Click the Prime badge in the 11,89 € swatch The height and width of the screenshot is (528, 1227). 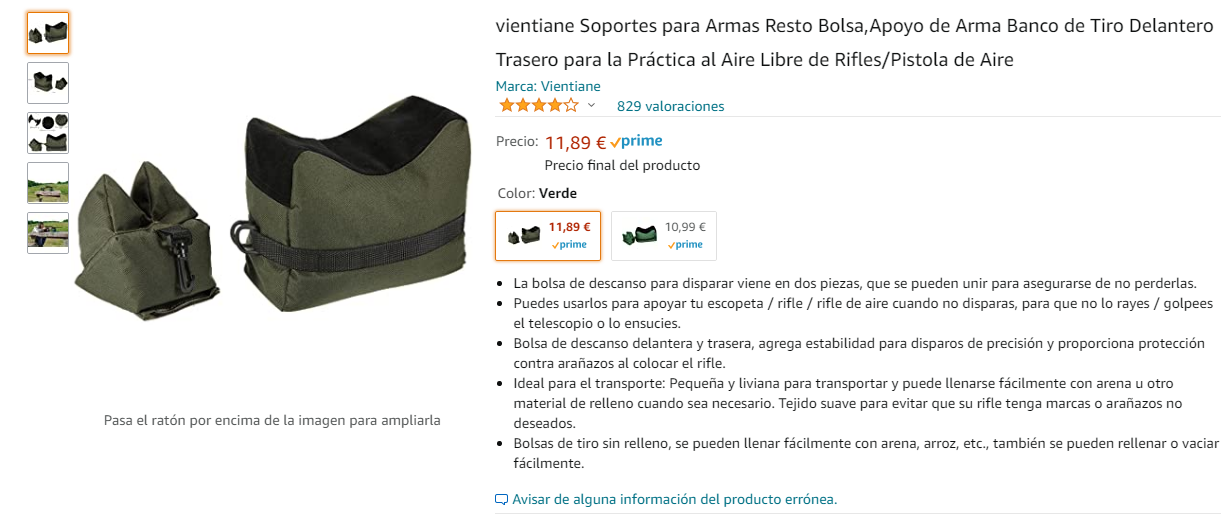pyautogui.click(x=569, y=245)
